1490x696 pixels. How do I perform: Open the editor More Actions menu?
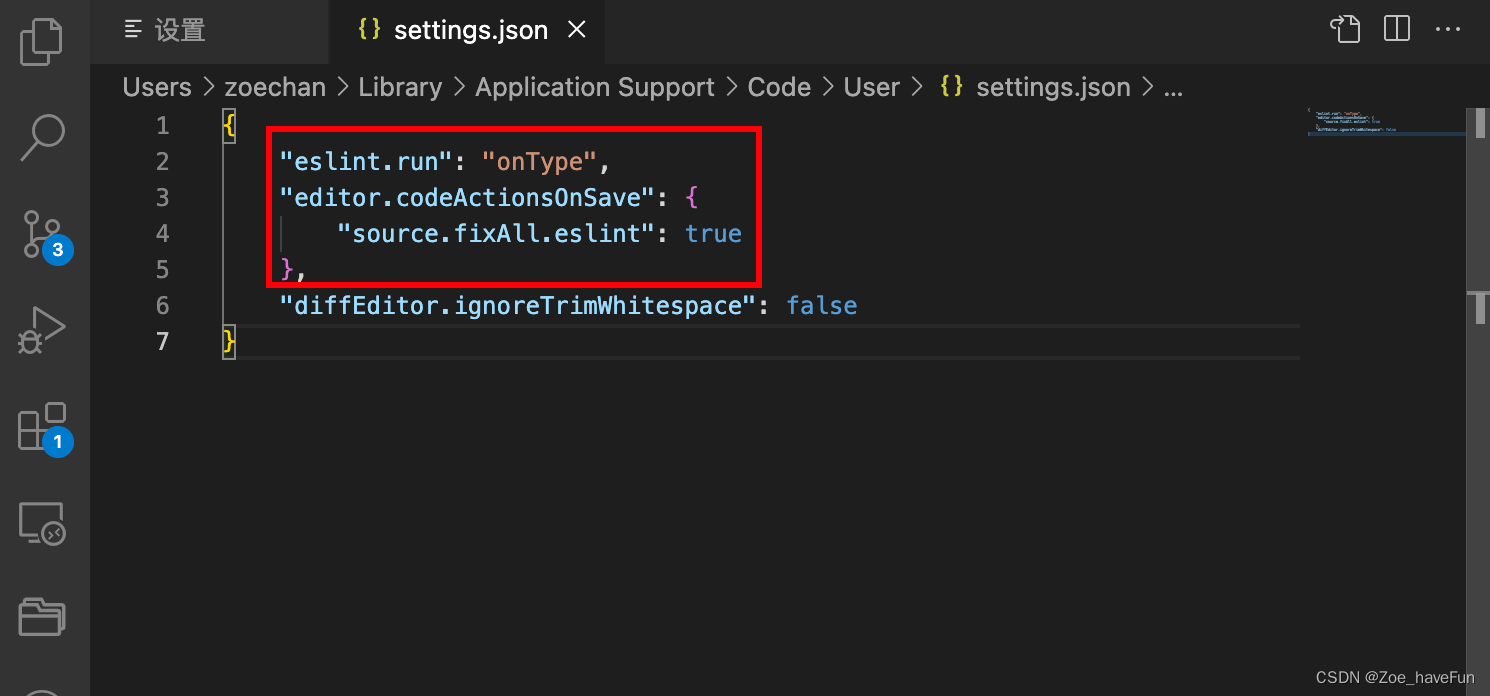coord(1448,29)
